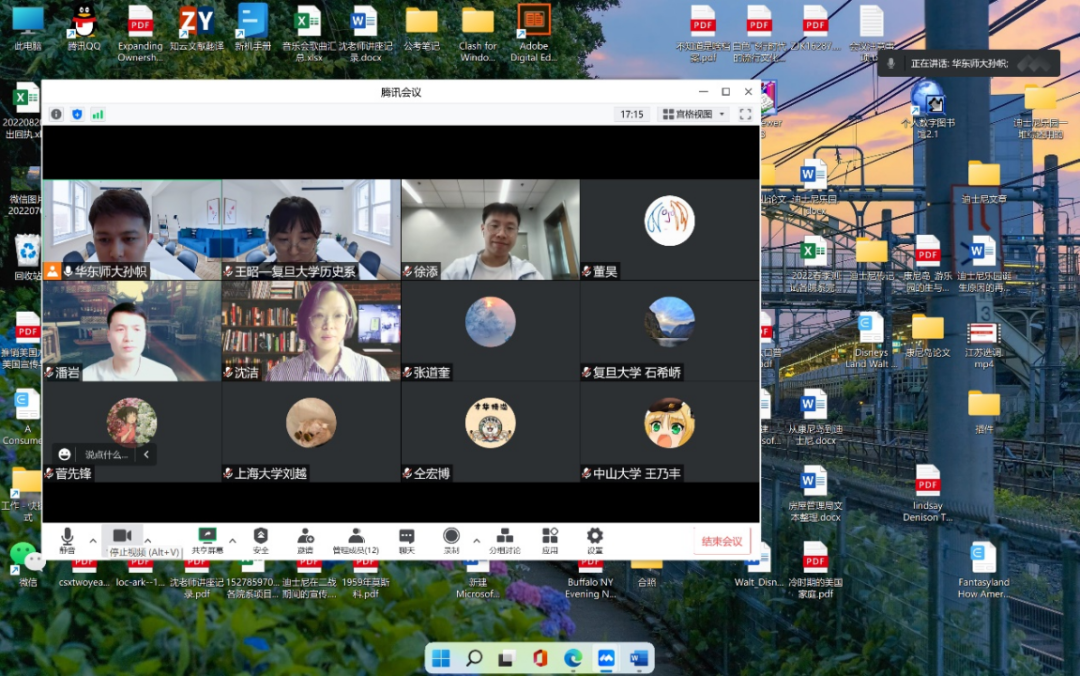Open 房屋管理局文本整理.docx on desktop
Screen dimensions: 1080x676
(814, 493)
